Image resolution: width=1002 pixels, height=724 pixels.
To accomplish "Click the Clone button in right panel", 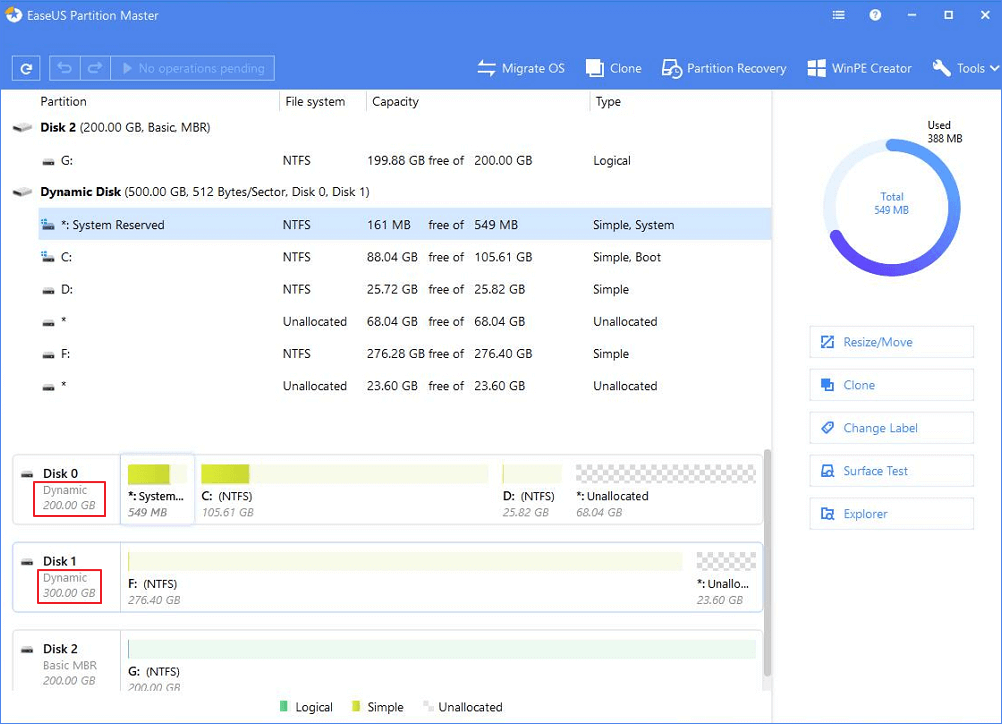I will tap(891, 385).
